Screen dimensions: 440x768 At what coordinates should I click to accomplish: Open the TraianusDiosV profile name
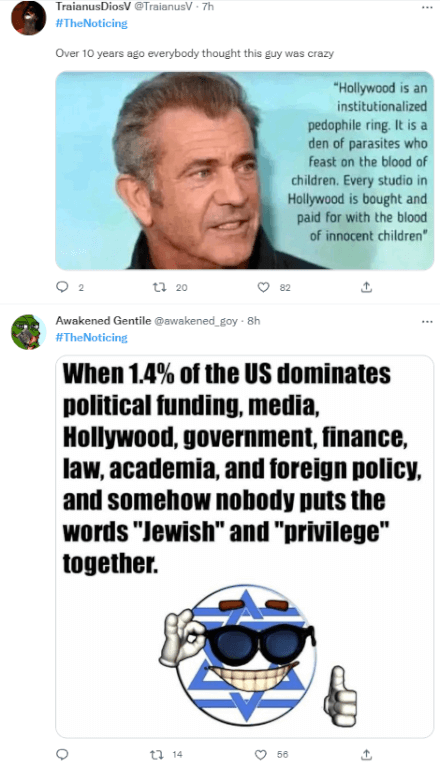tap(93, 6)
